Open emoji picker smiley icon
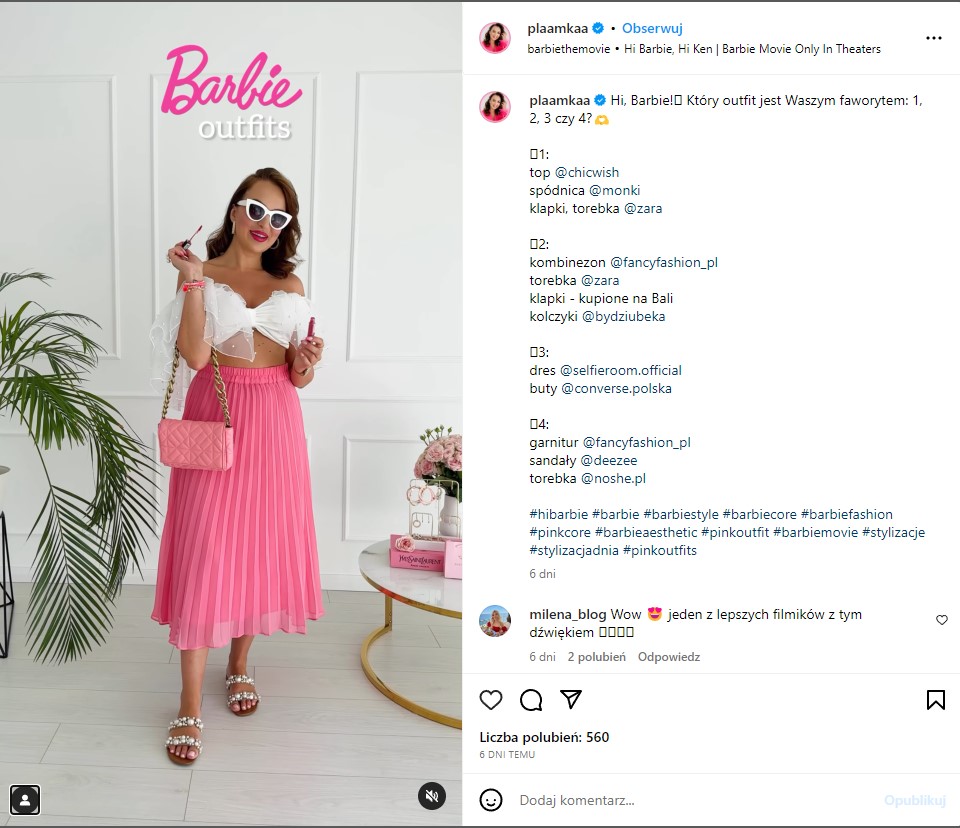The height and width of the screenshot is (828, 960). [x=490, y=800]
